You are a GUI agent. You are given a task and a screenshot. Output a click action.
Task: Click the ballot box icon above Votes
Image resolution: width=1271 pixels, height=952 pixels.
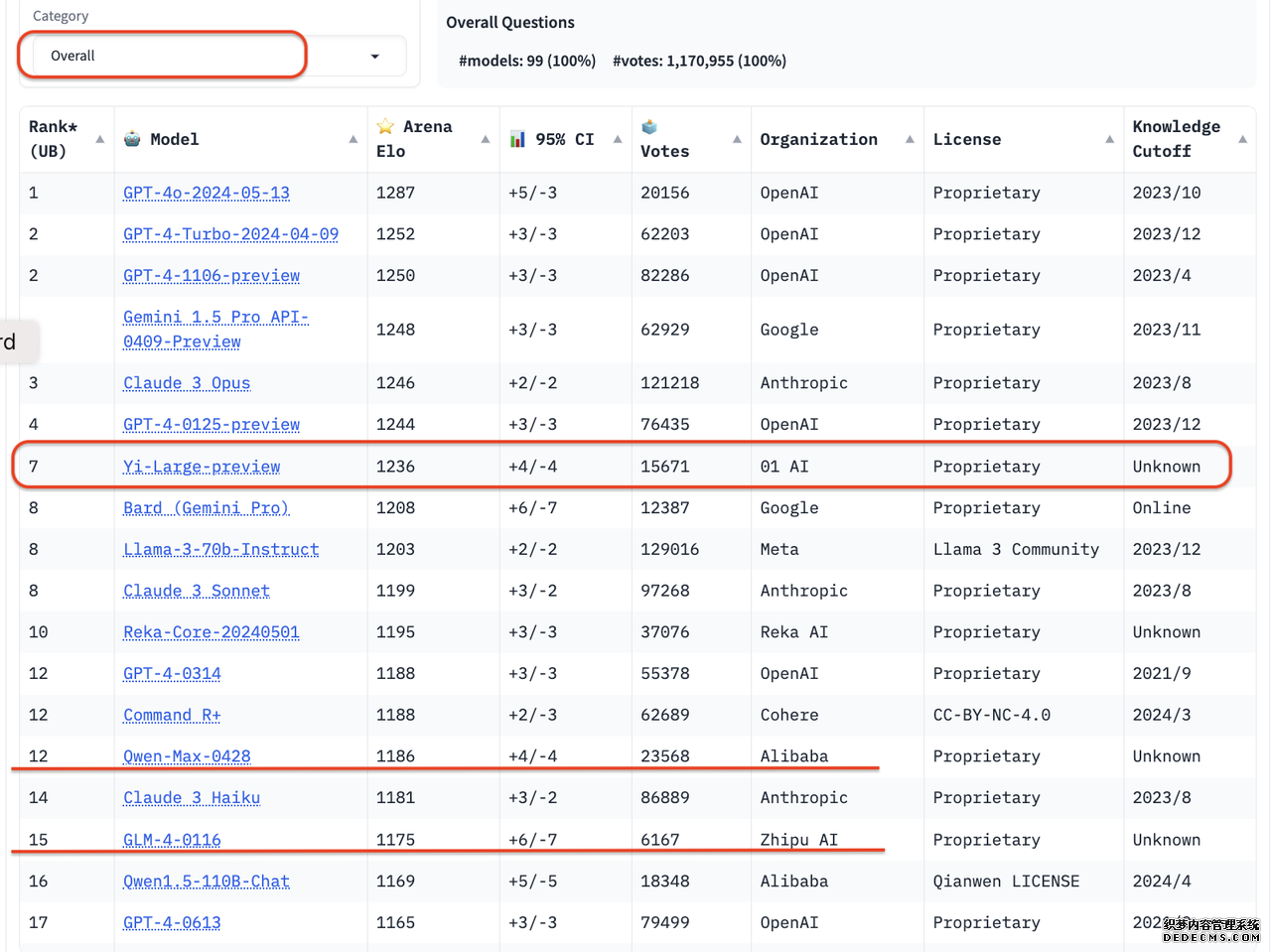click(x=649, y=126)
